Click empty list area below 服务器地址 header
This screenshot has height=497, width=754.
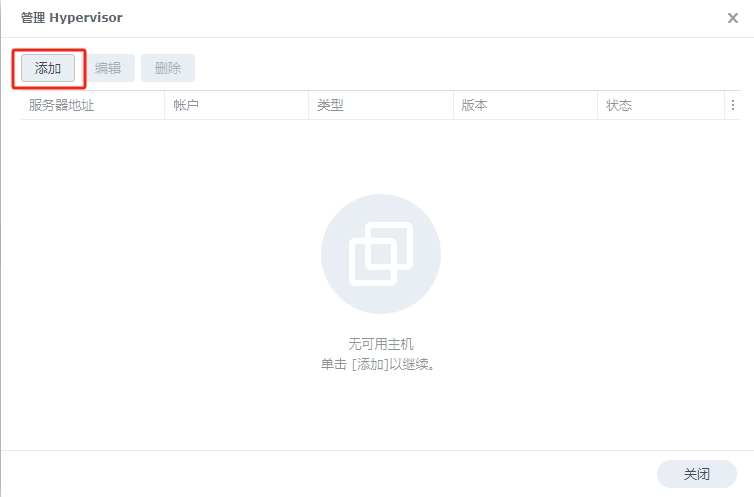coord(90,180)
